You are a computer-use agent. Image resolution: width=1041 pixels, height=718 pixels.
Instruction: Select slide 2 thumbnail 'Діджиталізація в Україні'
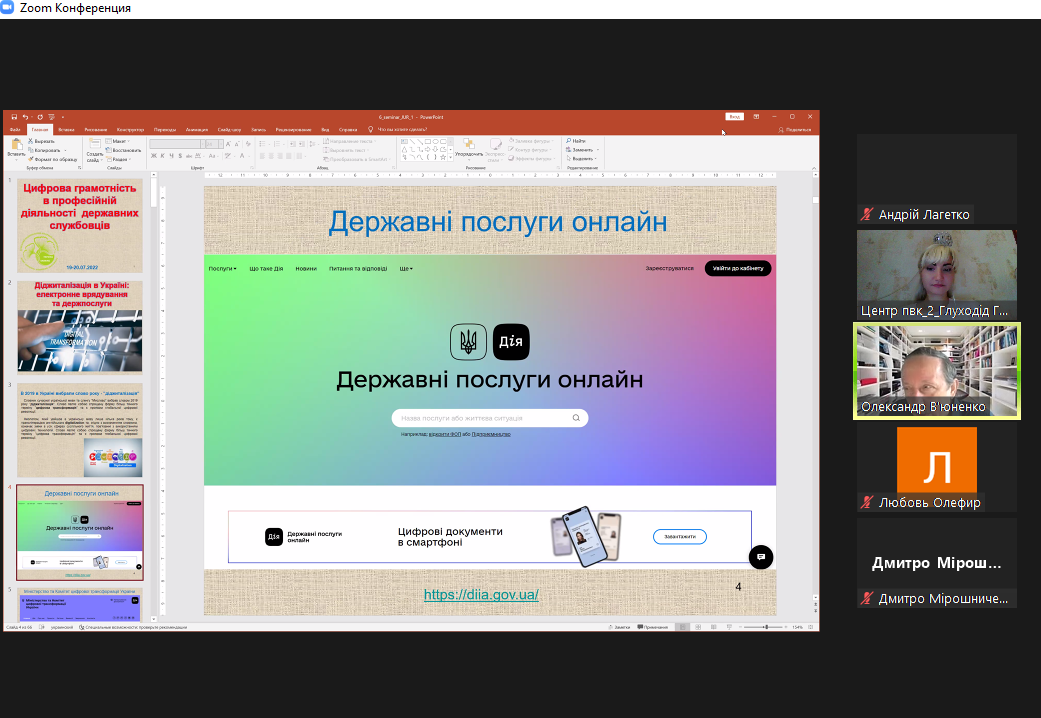point(80,326)
